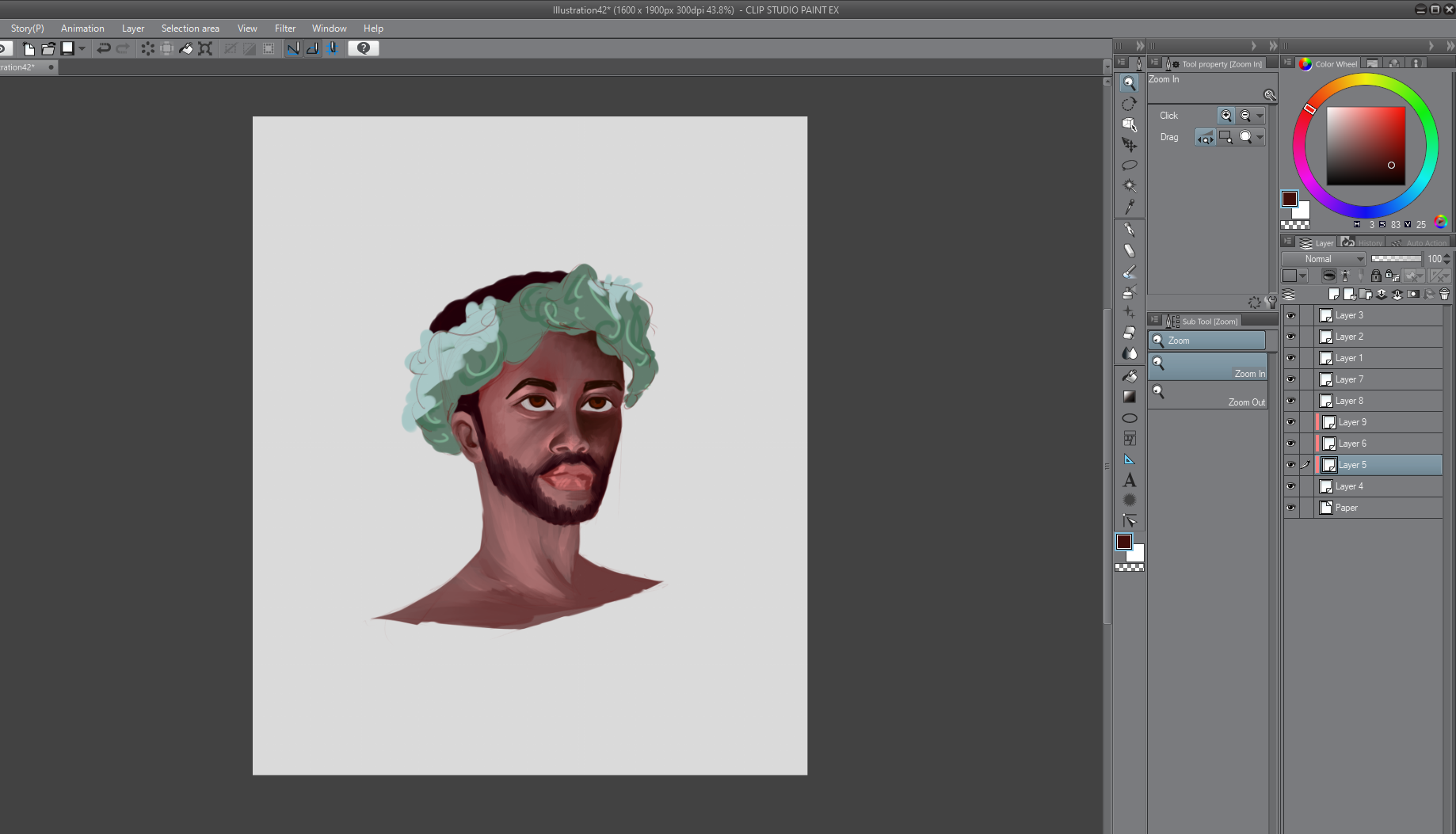
Task: Open the Layer panel menu
Action: (x=1288, y=242)
